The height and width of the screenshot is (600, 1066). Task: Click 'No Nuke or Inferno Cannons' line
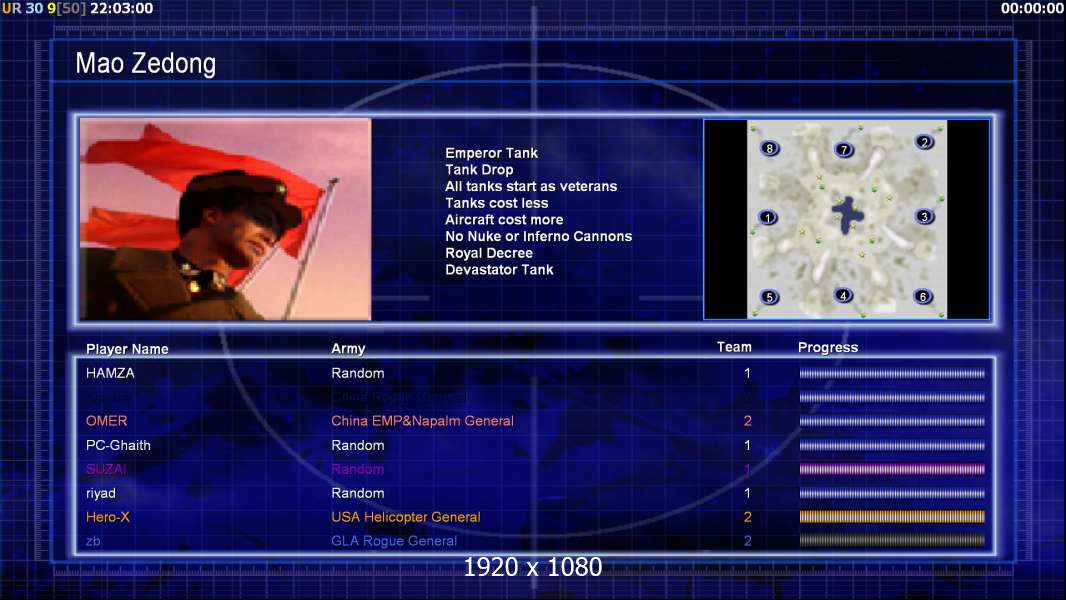(538, 236)
